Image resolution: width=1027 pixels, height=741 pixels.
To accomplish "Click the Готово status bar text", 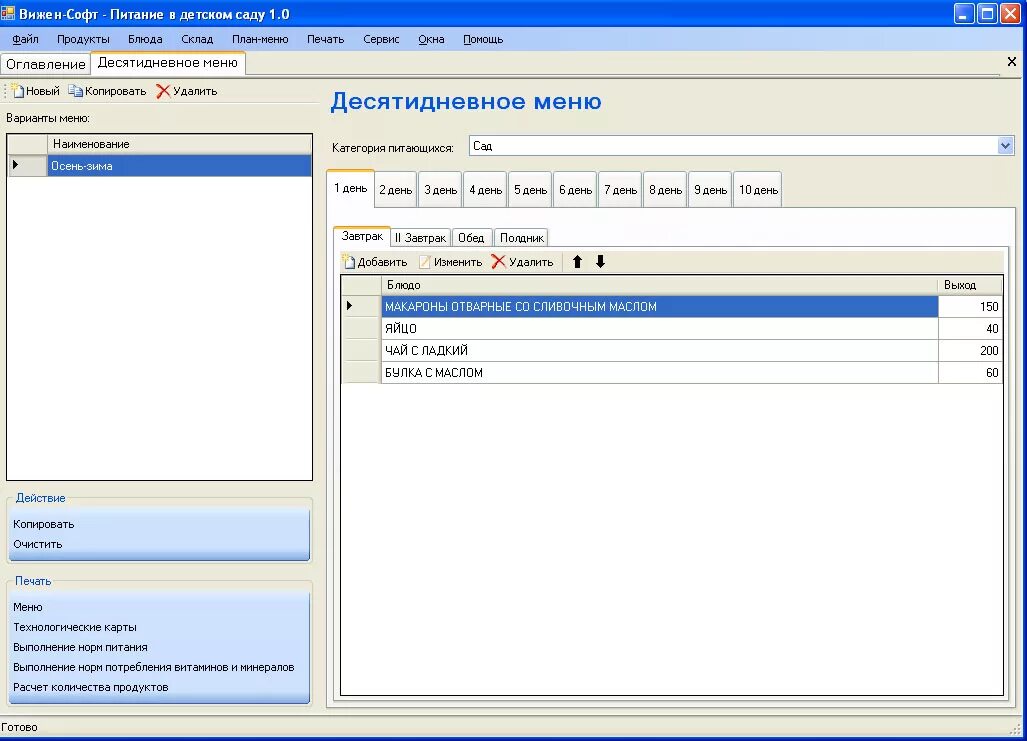I will (x=20, y=727).
